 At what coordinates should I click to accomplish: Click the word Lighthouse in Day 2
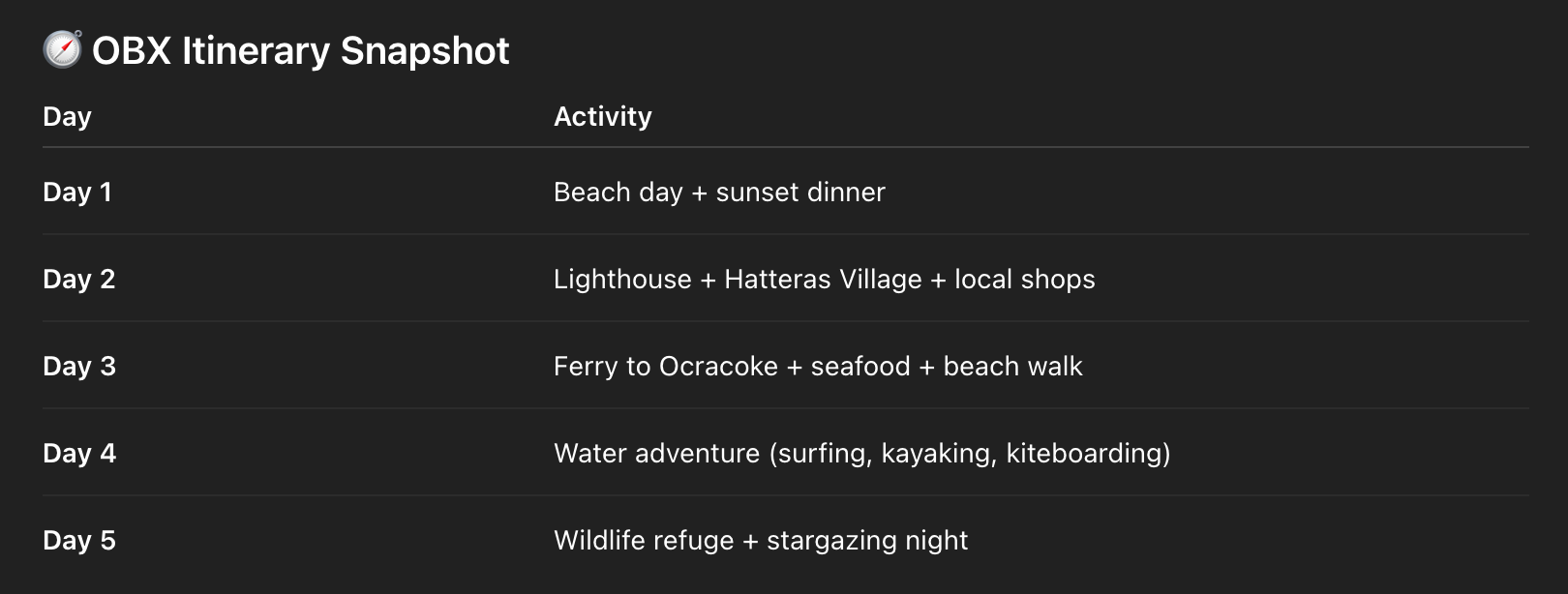tap(622, 280)
